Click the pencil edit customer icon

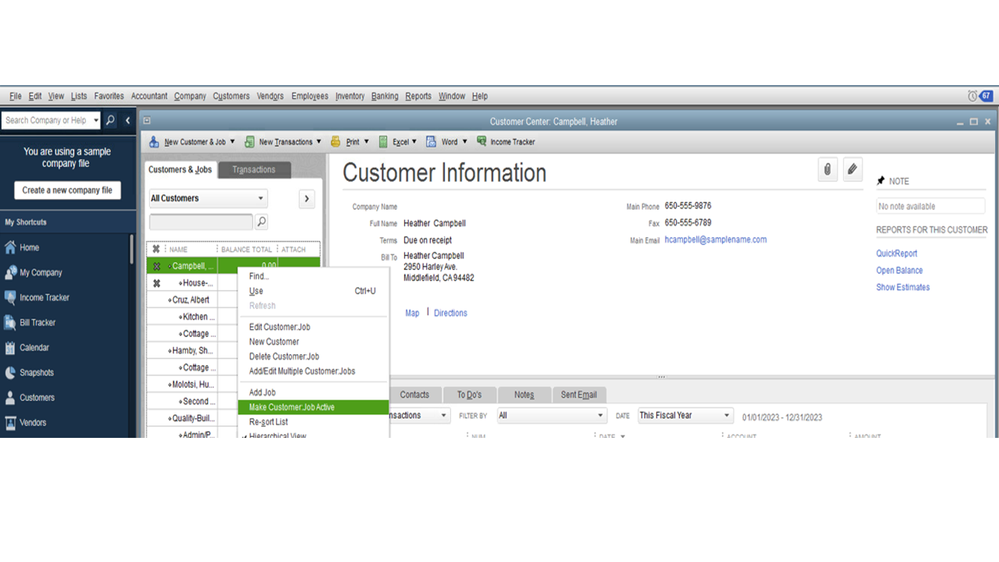(x=852, y=169)
